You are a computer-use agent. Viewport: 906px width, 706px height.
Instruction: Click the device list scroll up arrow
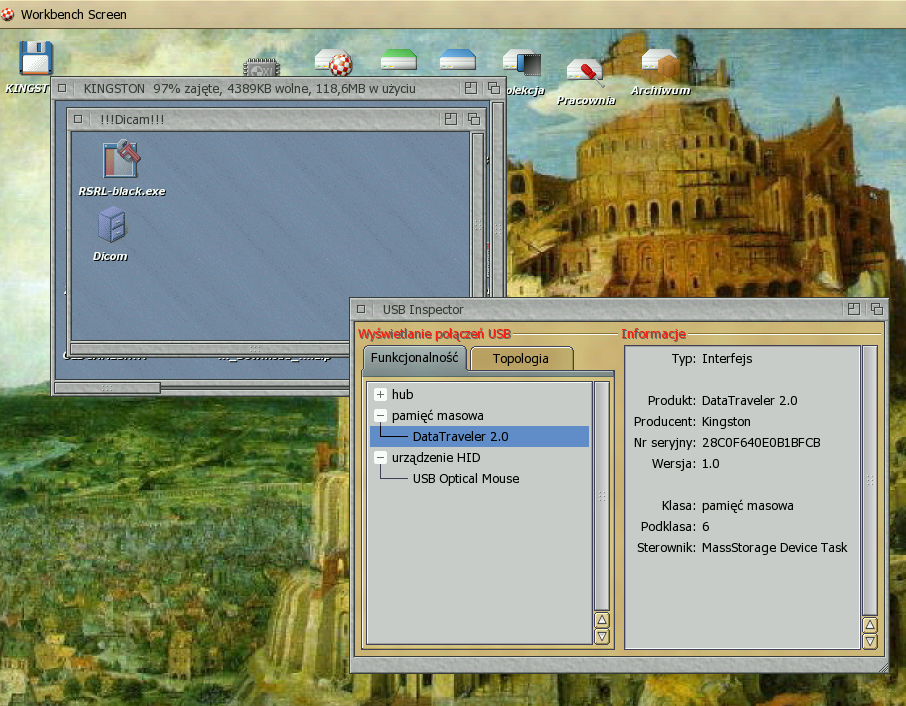[601, 620]
